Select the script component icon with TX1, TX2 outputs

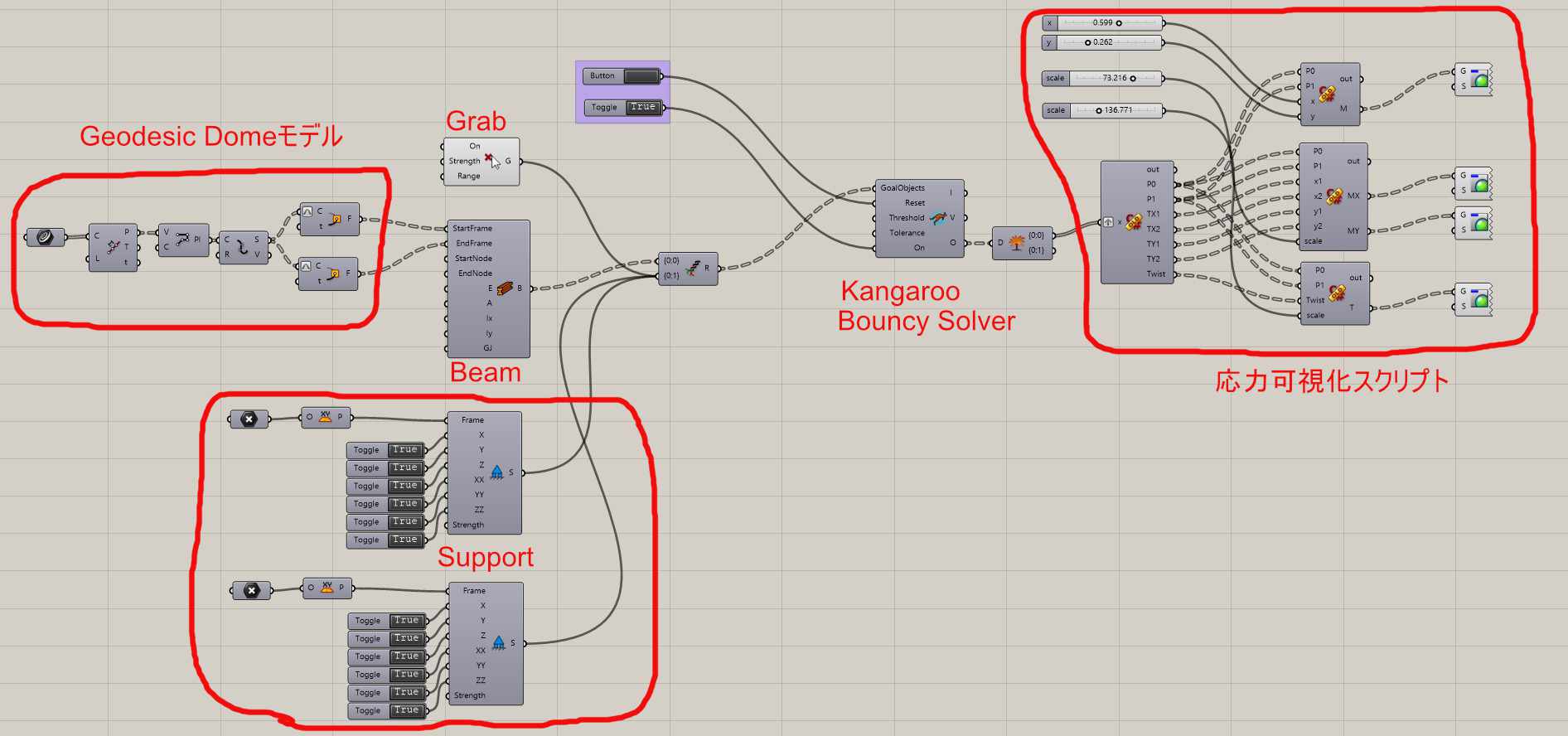pos(1134,221)
